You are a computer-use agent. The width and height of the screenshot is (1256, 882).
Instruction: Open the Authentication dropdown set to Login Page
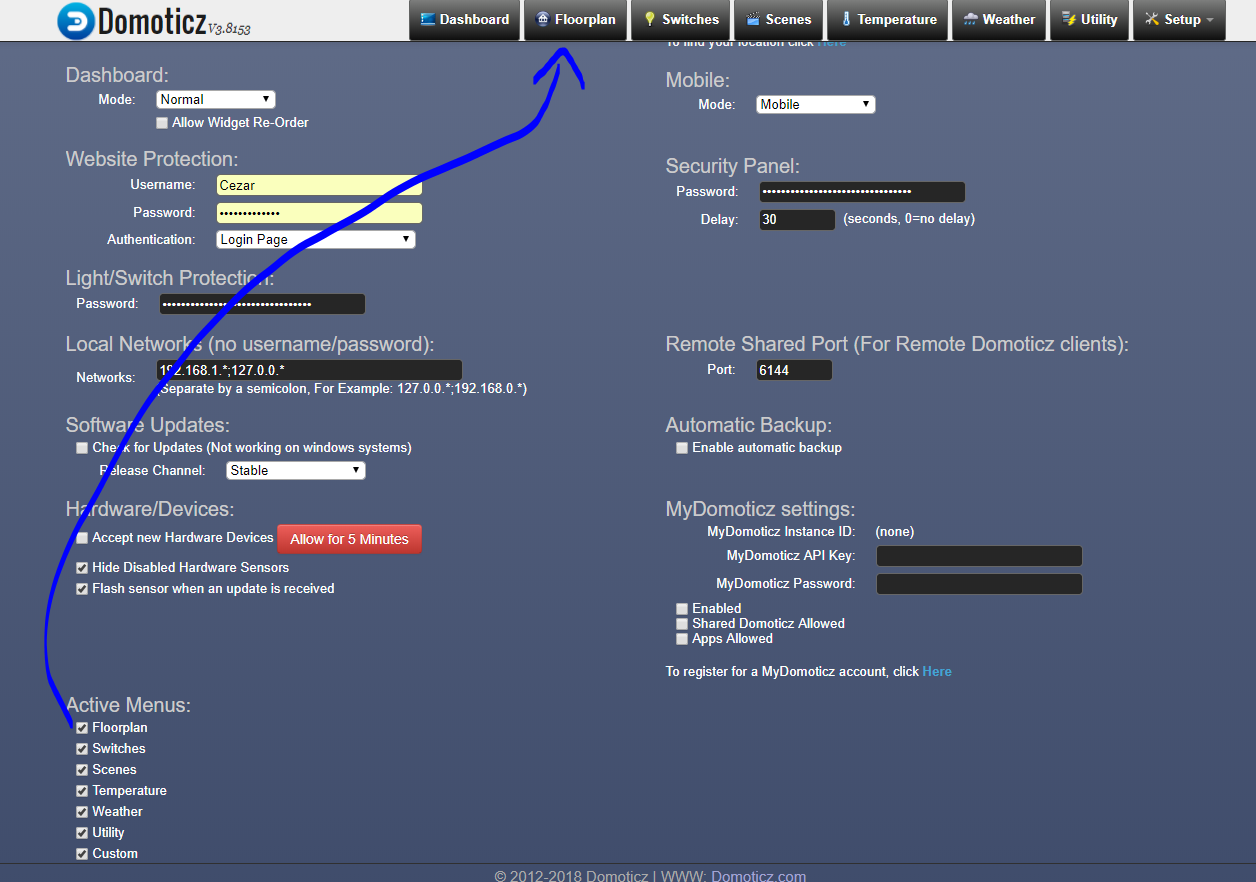pos(316,239)
